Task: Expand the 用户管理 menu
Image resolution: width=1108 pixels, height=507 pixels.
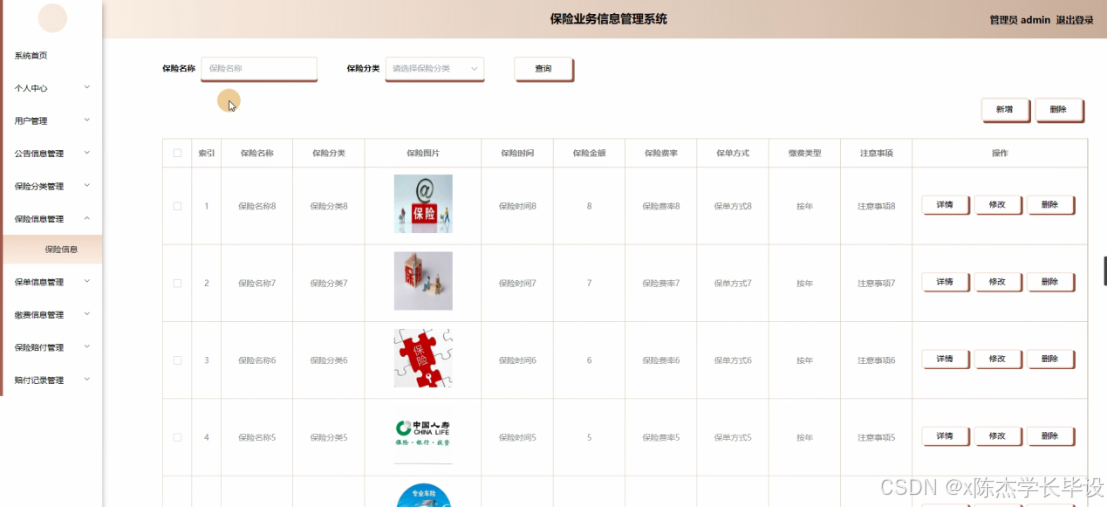Action: click(51, 120)
